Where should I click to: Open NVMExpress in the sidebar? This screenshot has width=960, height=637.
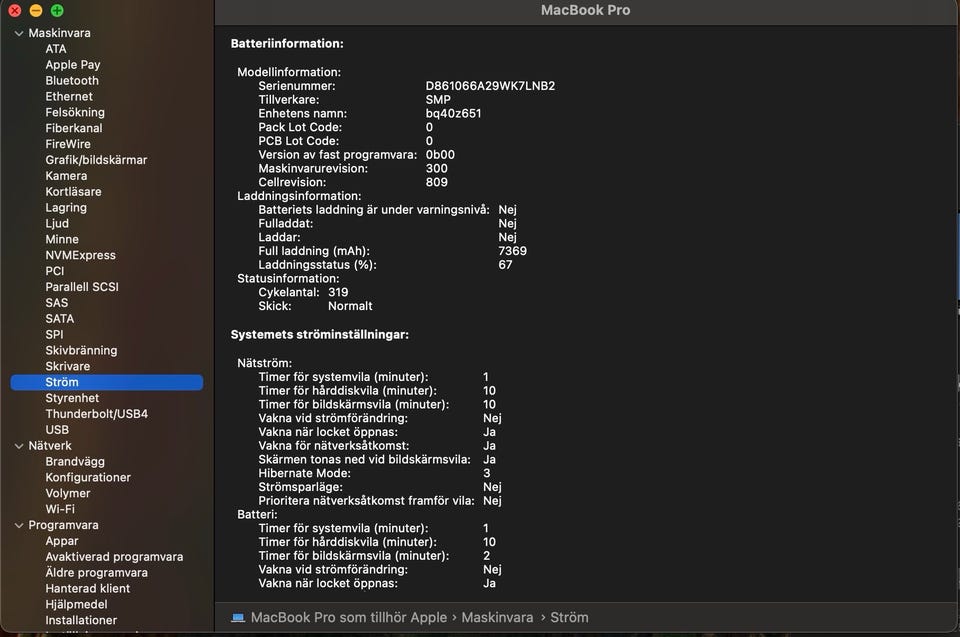click(x=80, y=255)
